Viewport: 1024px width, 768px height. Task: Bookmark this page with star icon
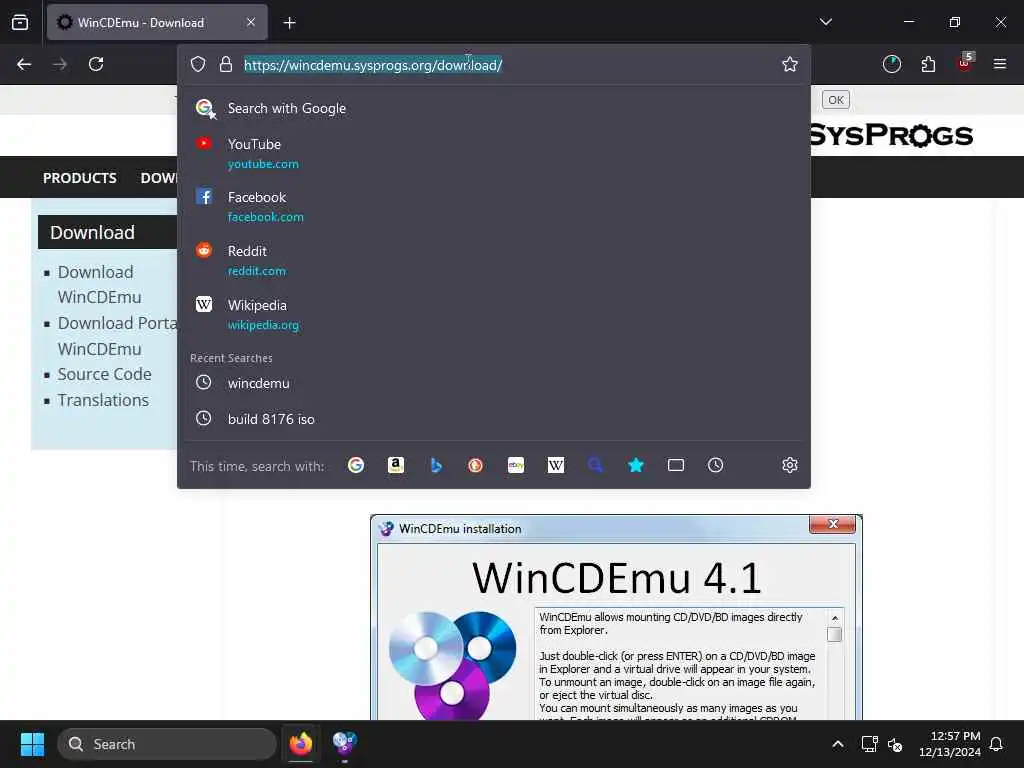(x=790, y=64)
